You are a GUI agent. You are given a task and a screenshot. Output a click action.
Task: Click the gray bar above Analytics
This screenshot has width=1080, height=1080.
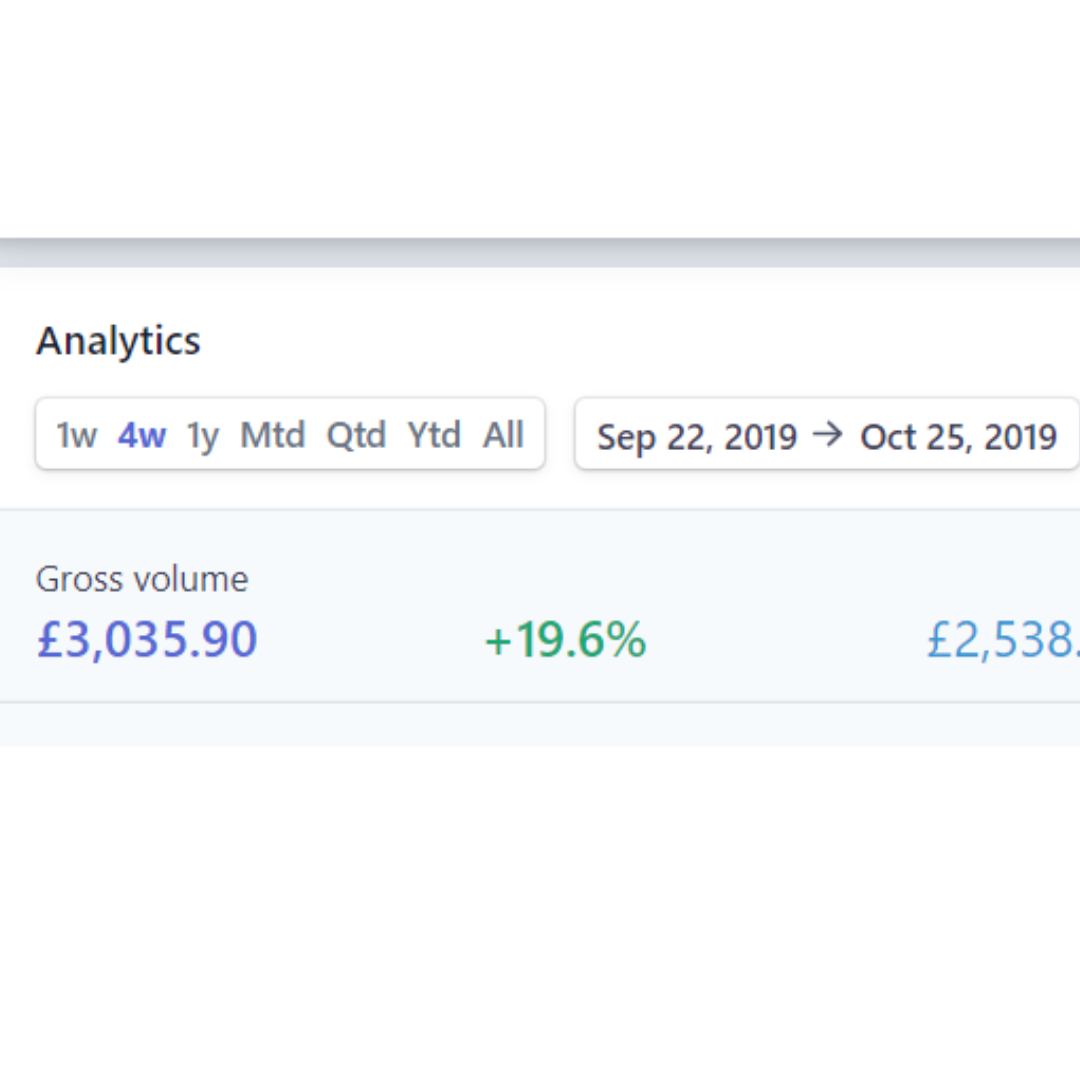coord(540,253)
